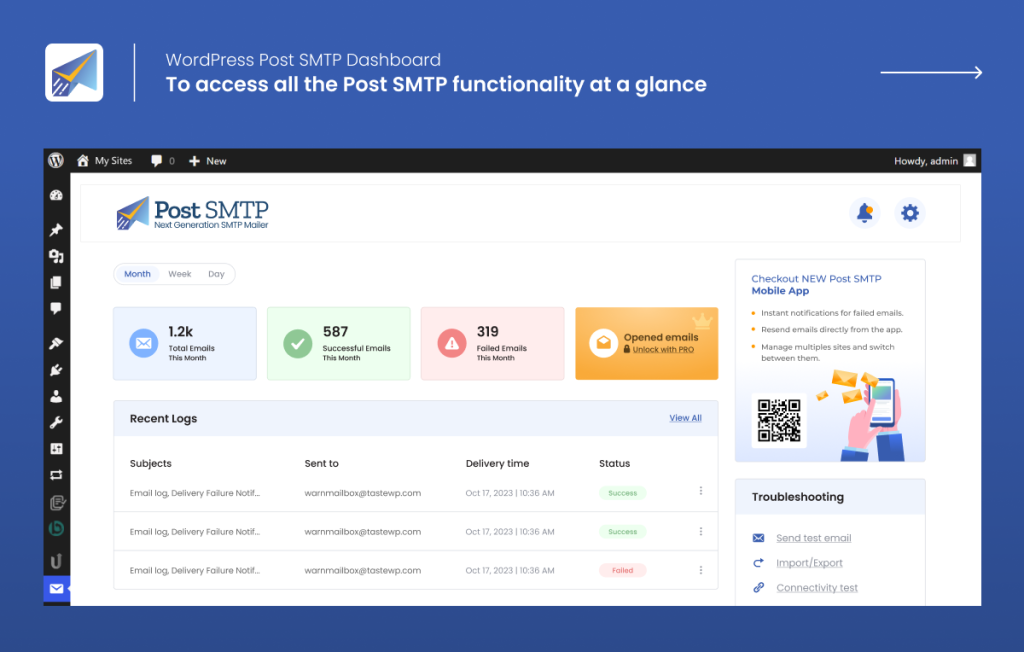Click the View All link in Recent Logs
1024x652 pixels.
tap(685, 418)
